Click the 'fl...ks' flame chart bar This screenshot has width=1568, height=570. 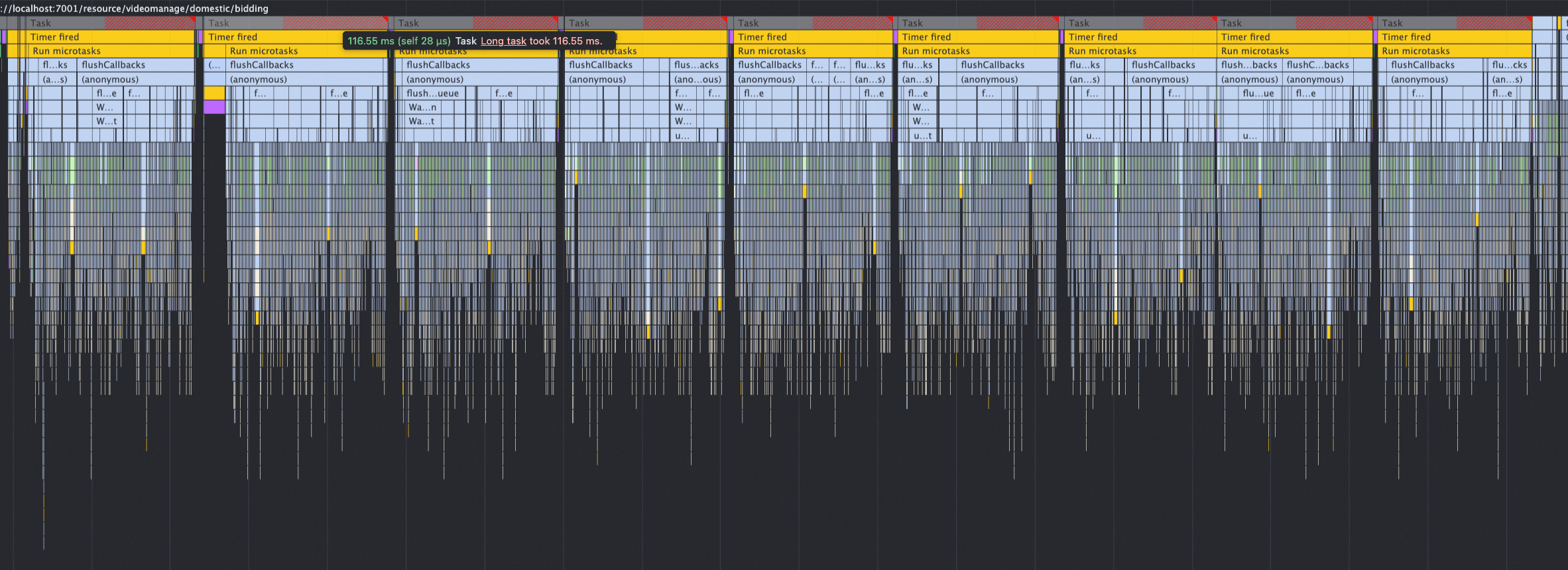tap(55, 65)
